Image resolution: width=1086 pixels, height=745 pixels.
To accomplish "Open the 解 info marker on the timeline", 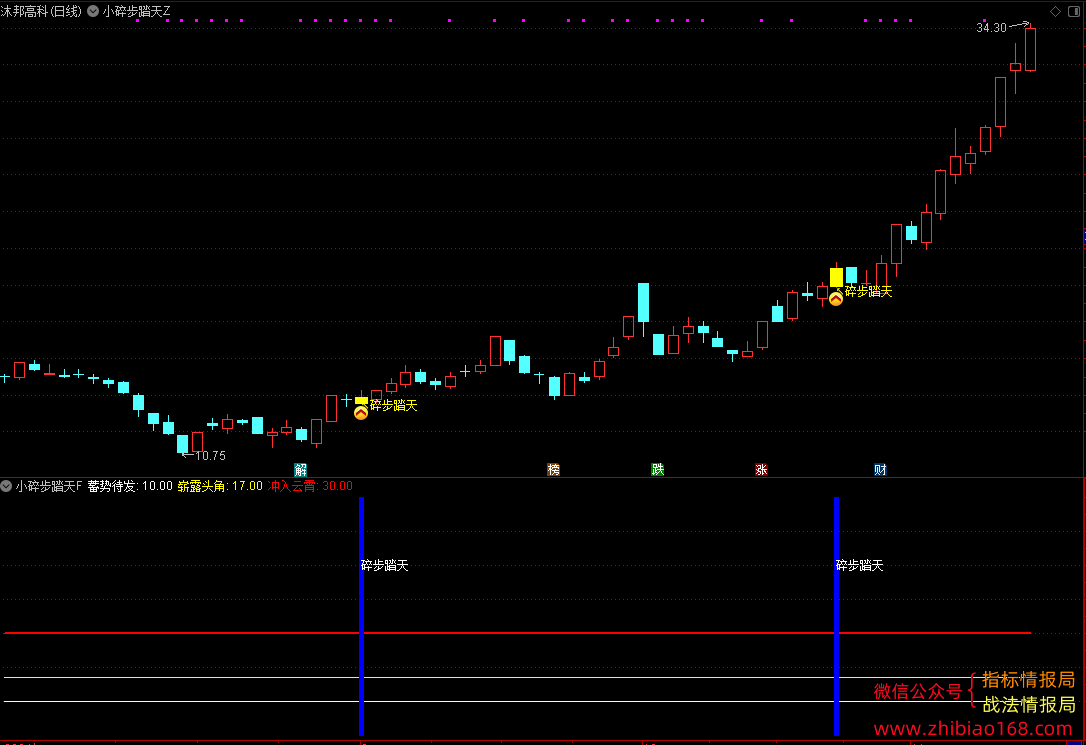I will pos(301,469).
